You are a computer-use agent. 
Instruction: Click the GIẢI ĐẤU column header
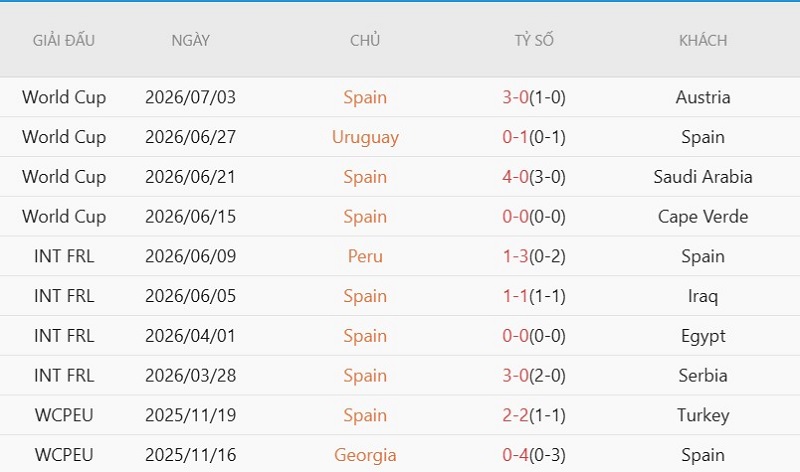(64, 40)
